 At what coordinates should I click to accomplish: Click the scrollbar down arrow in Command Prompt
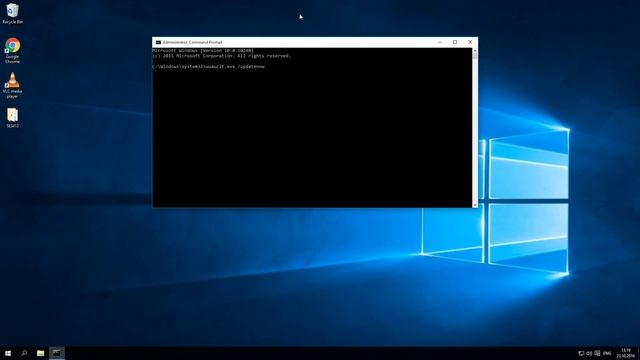pyautogui.click(x=475, y=205)
